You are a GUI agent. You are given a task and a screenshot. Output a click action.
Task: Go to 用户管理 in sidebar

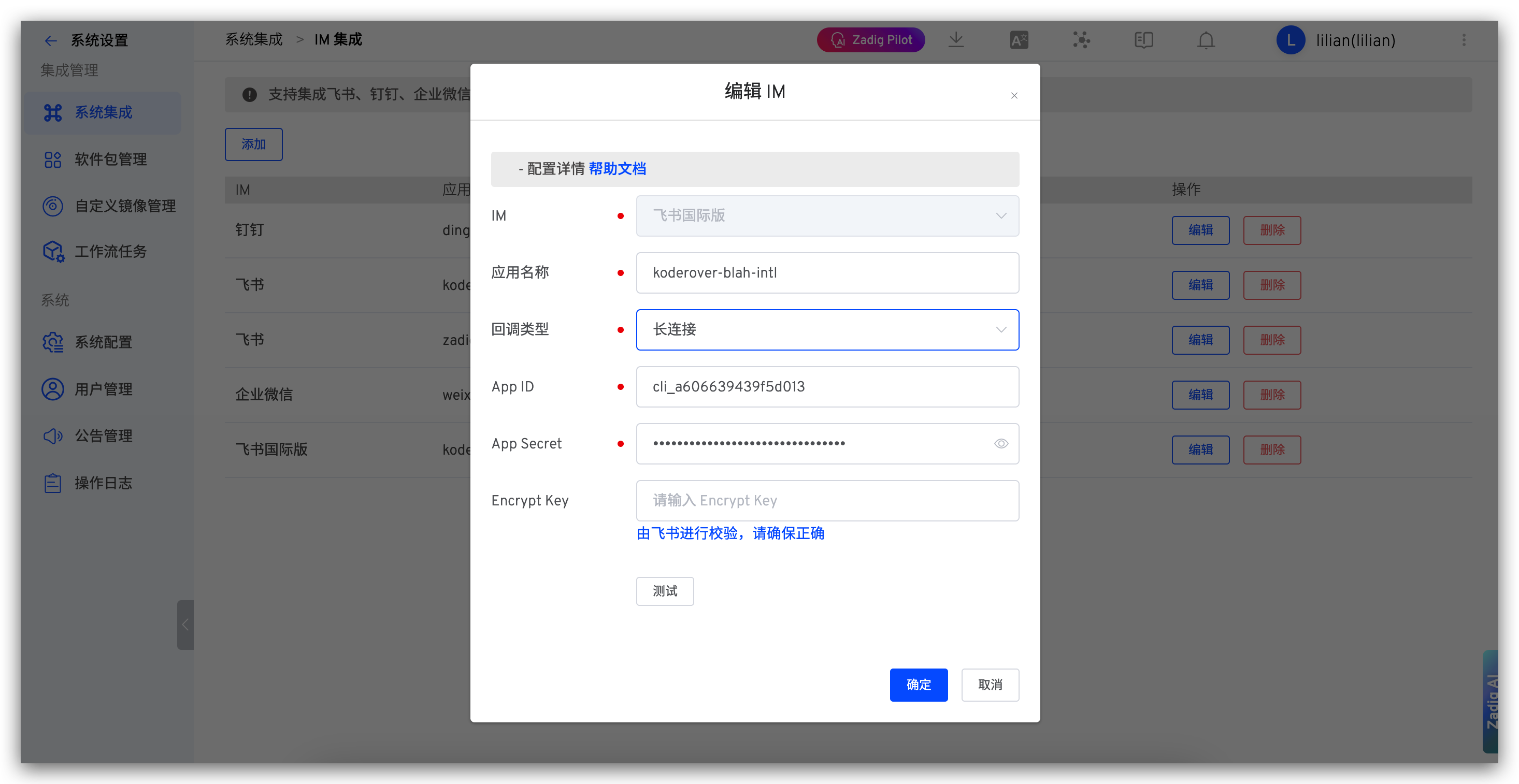tap(103, 389)
